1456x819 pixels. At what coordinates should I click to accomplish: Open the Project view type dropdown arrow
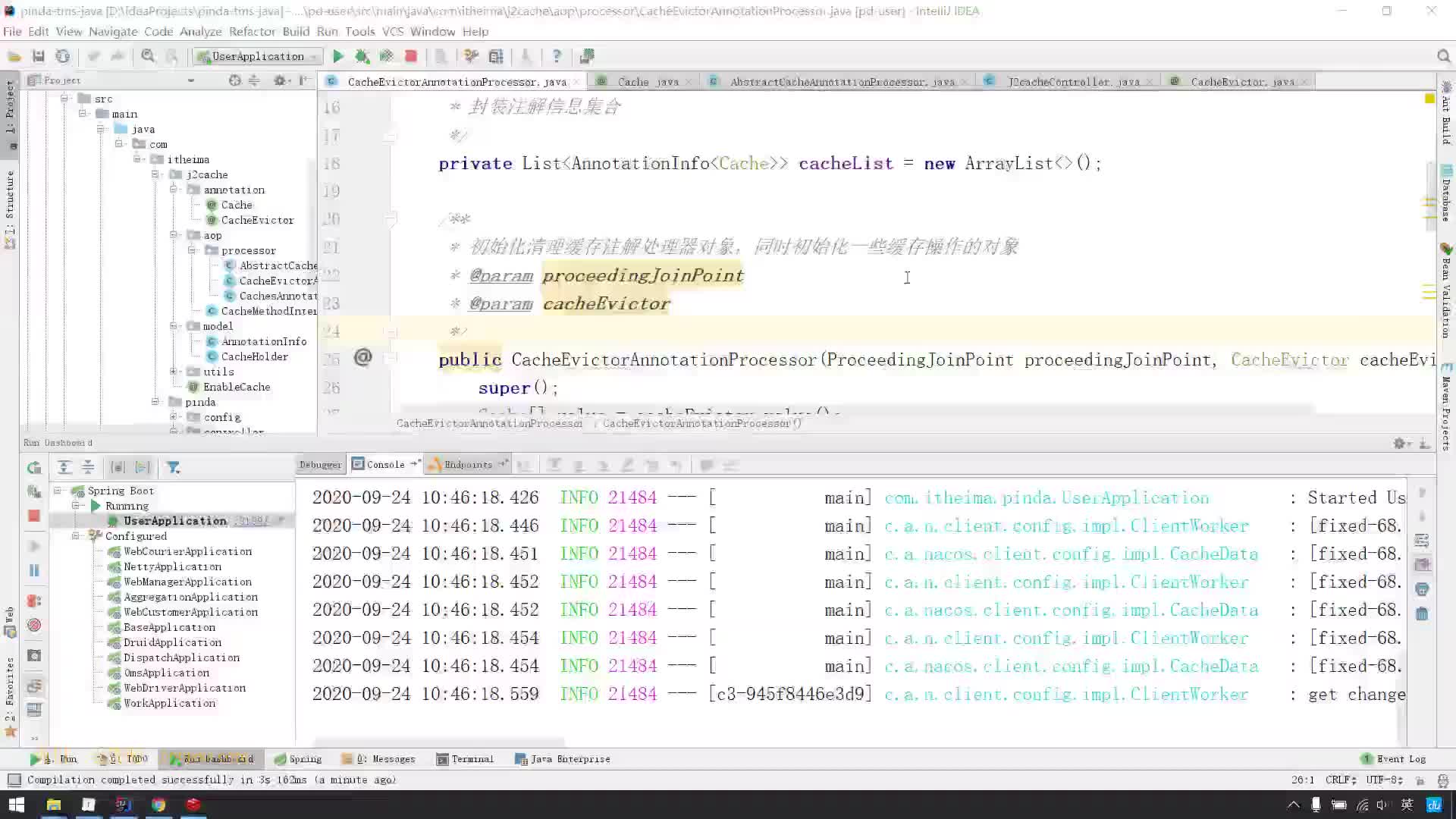(191, 80)
